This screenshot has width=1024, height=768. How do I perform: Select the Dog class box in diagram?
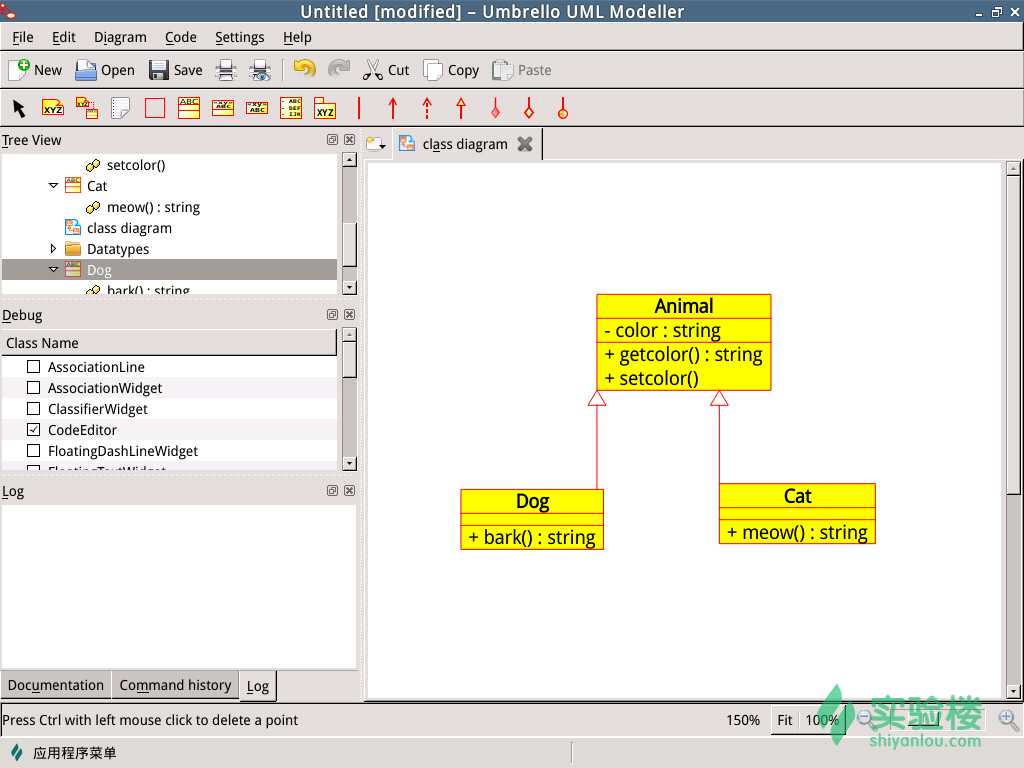click(x=532, y=519)
